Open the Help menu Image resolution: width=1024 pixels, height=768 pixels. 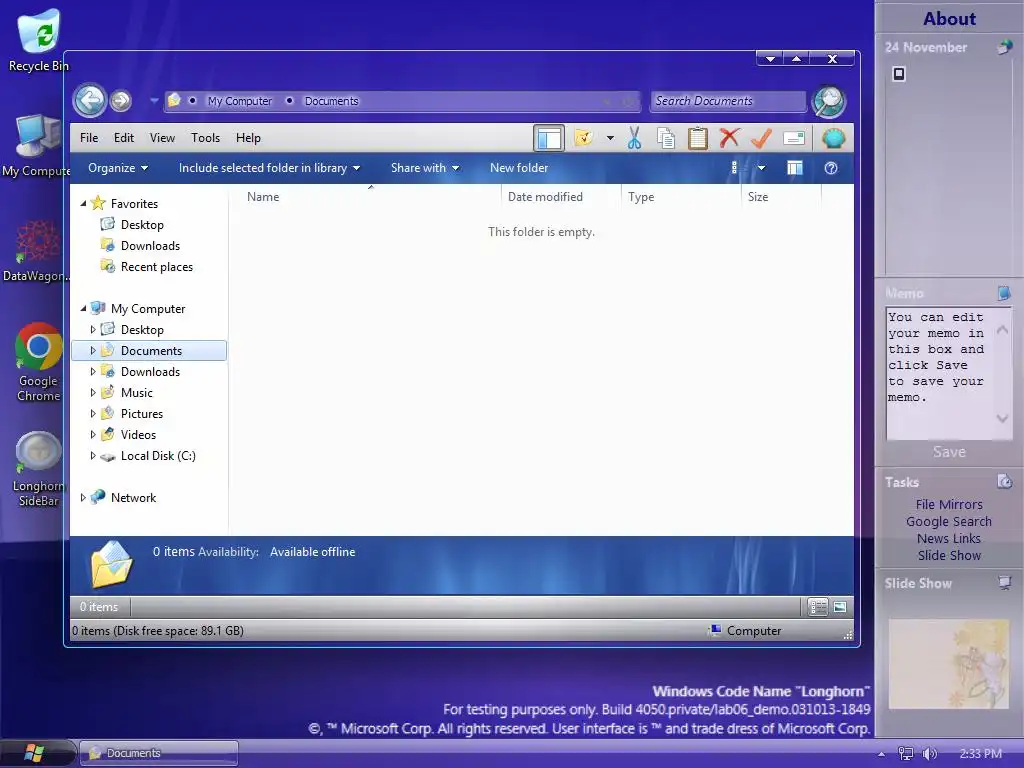(248, 138)
